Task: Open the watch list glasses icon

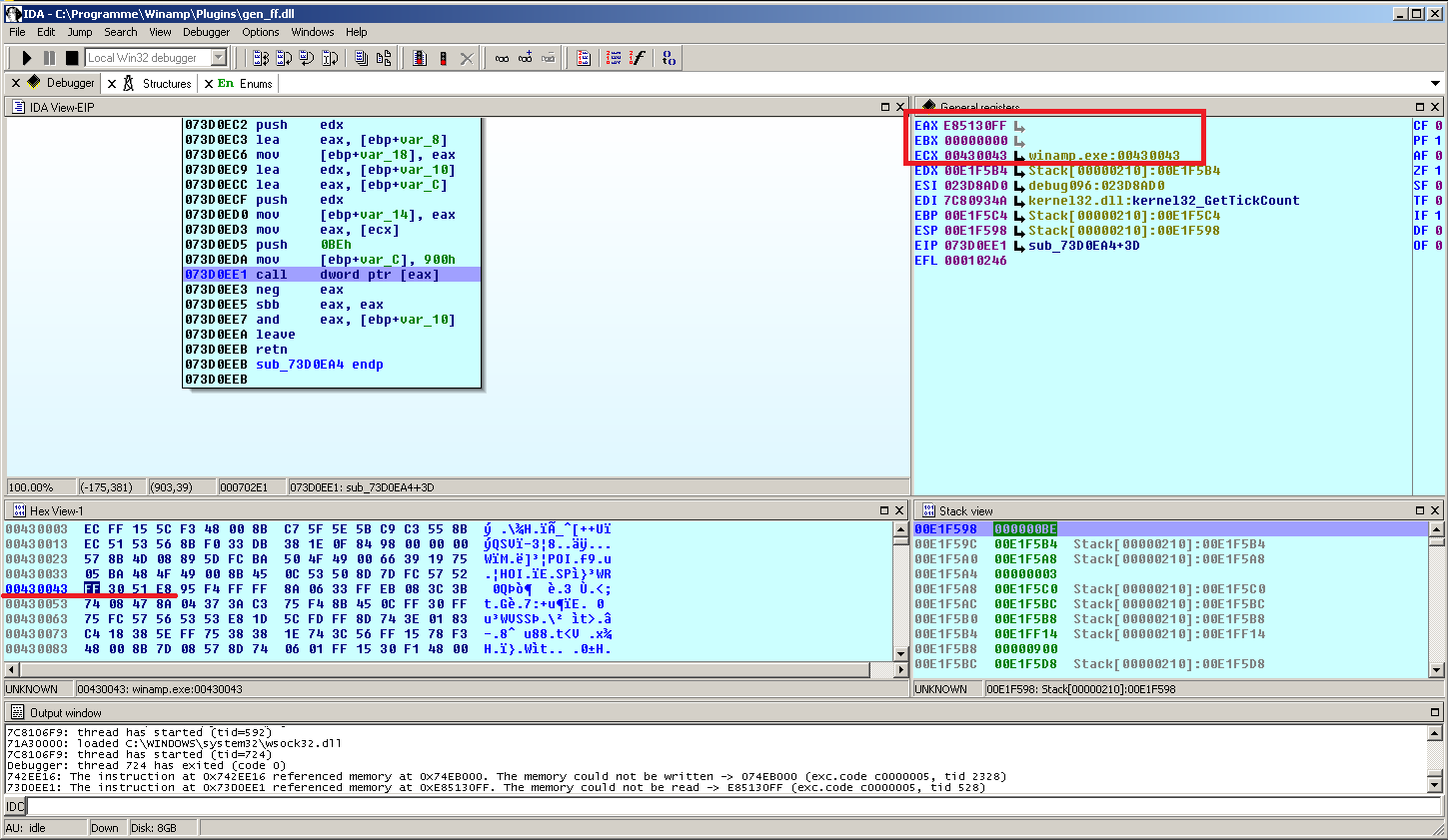Action: coord(502,58)
